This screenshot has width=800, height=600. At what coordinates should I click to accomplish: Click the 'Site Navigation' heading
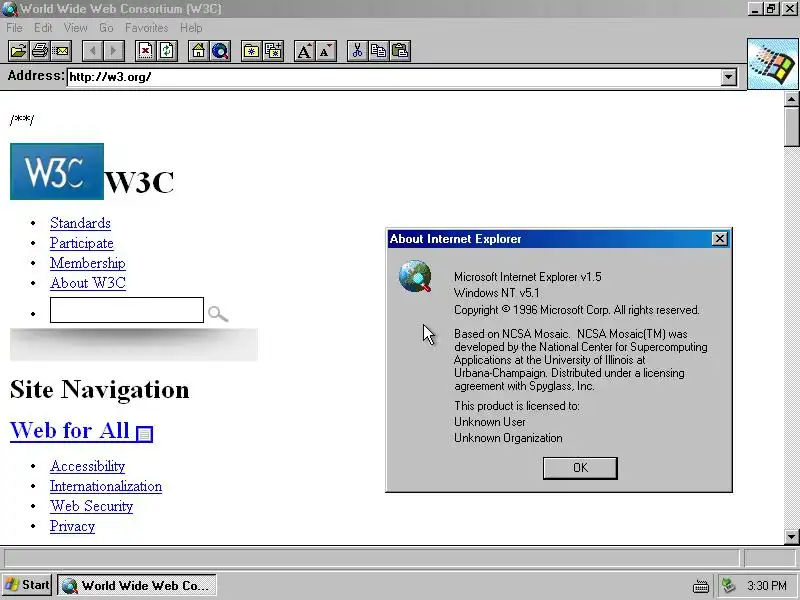[99, 390]
